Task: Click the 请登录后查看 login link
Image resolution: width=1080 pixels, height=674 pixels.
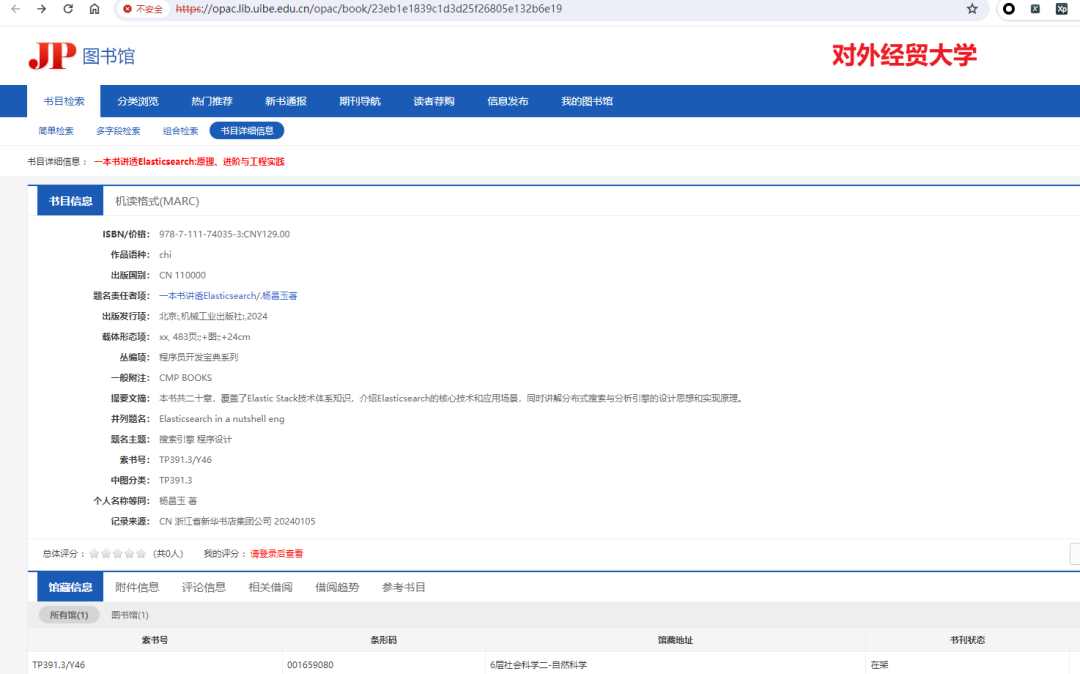Action: pyautogui.click(x=276, y=554)
